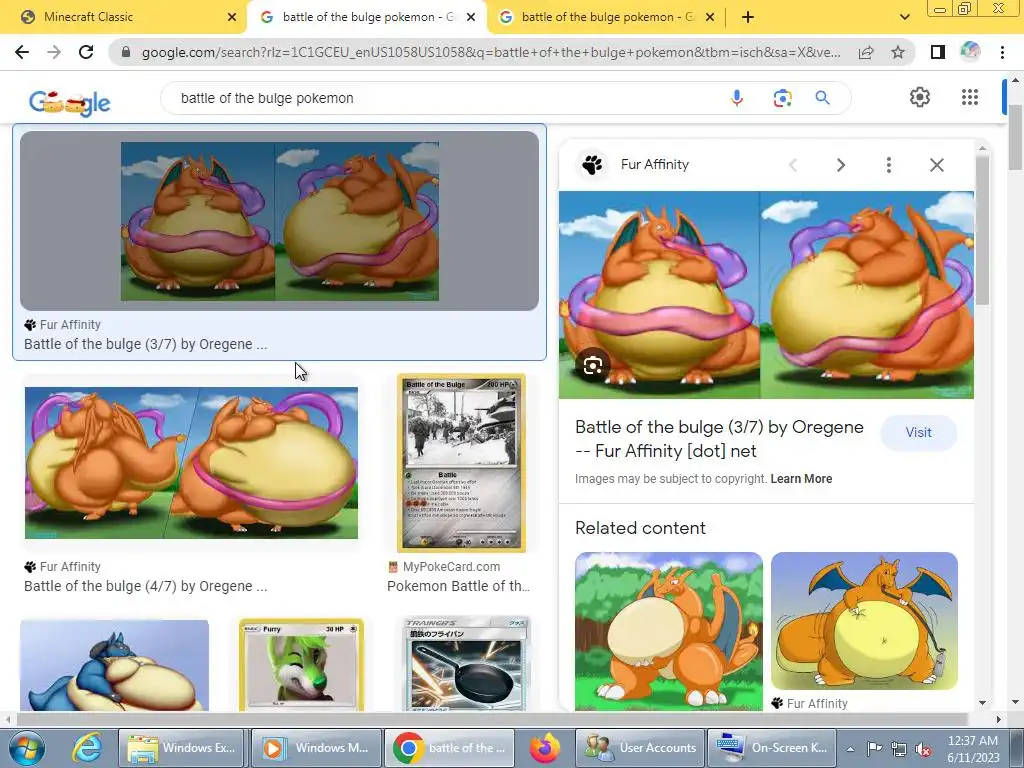
Task: Share this page from the address bar
Action: pyautogui.click(x=866, y=52)
